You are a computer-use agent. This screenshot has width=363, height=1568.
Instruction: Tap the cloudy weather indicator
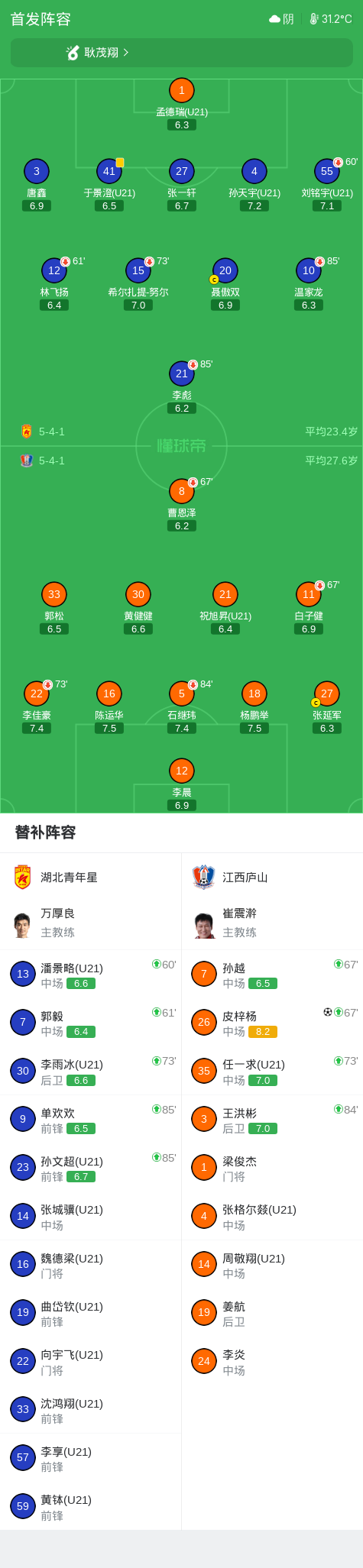click(281, 19)
